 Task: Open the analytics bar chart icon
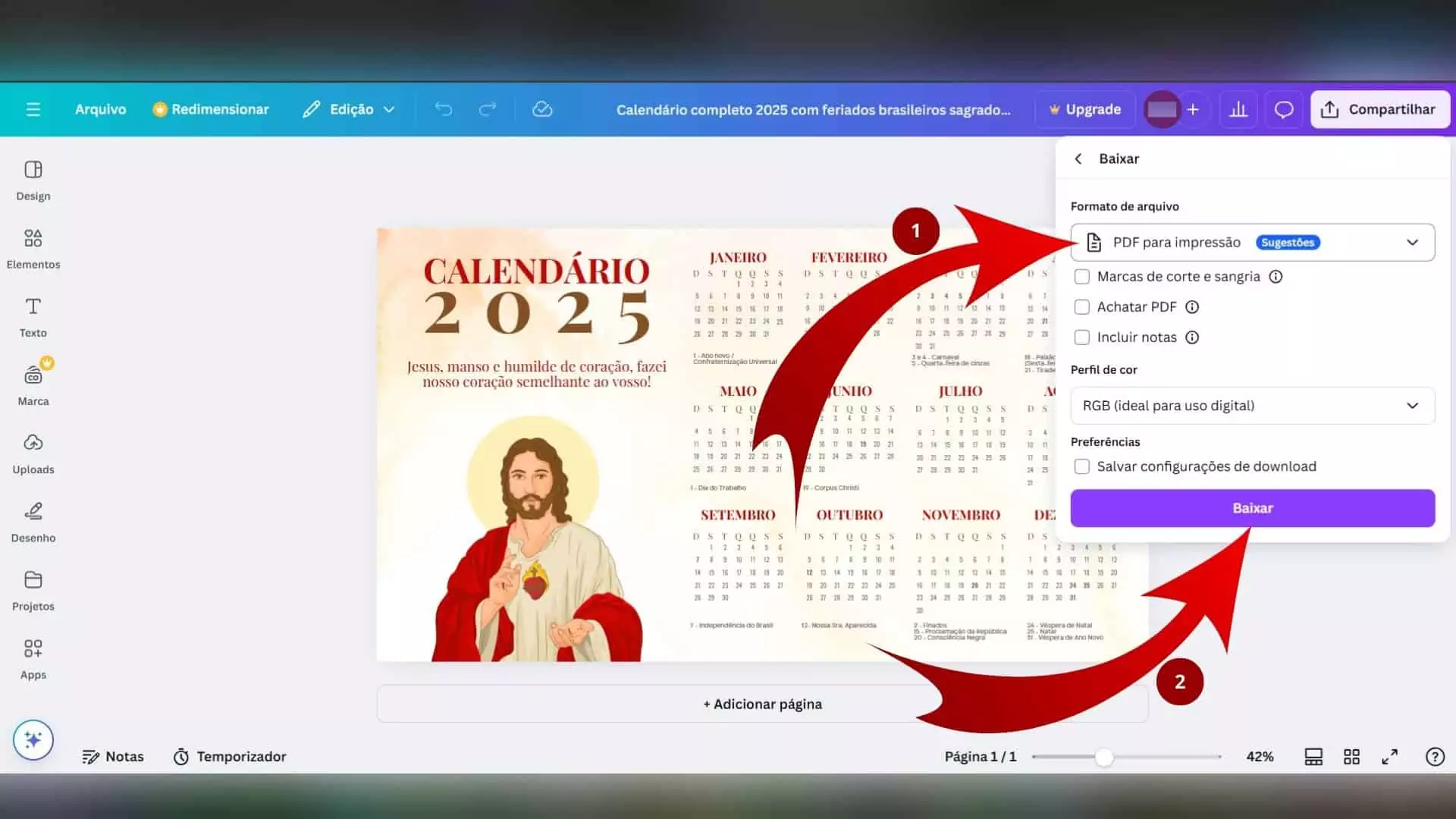1238,109
